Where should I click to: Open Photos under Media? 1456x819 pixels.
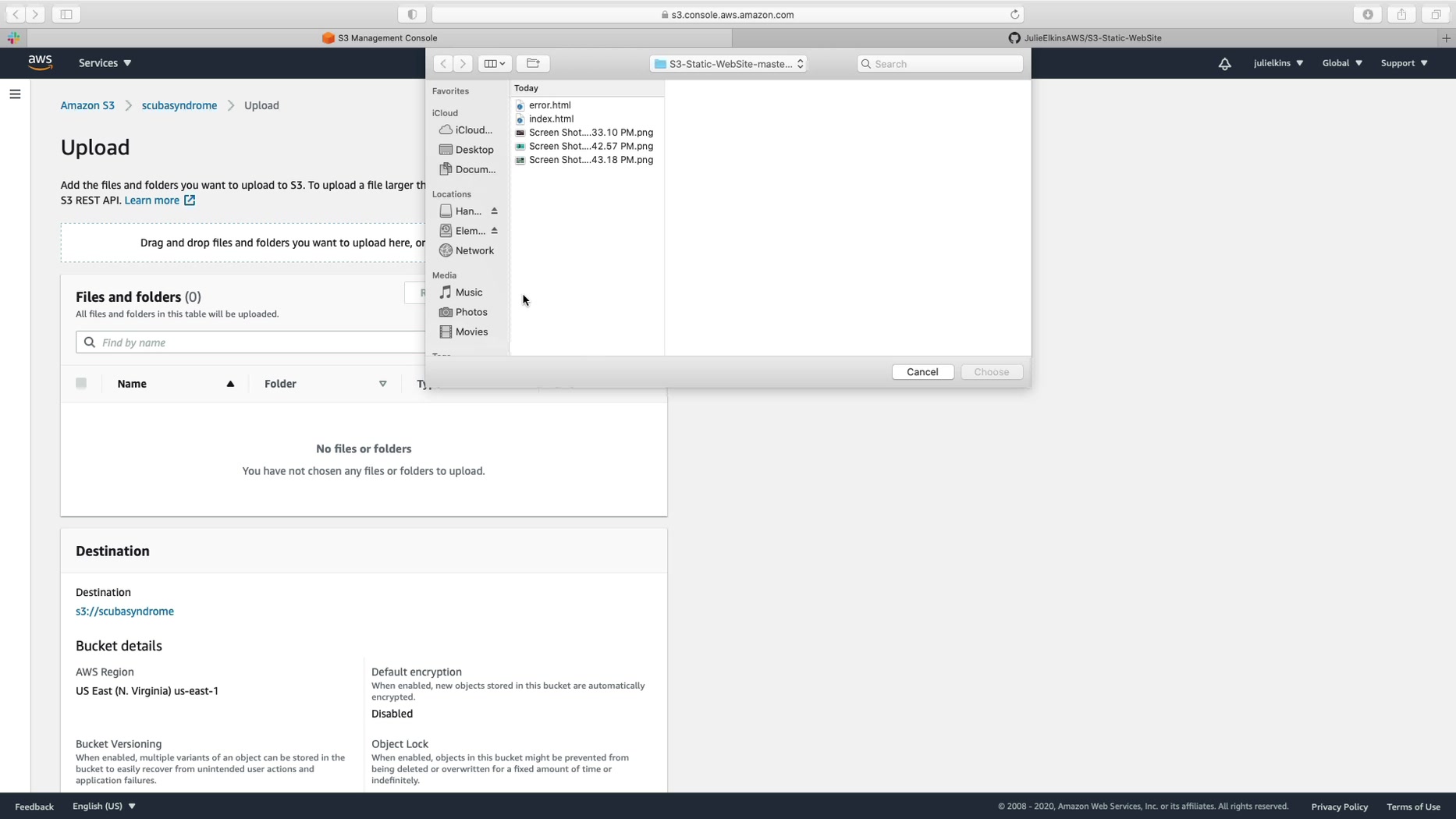click(x=463, y=312)
